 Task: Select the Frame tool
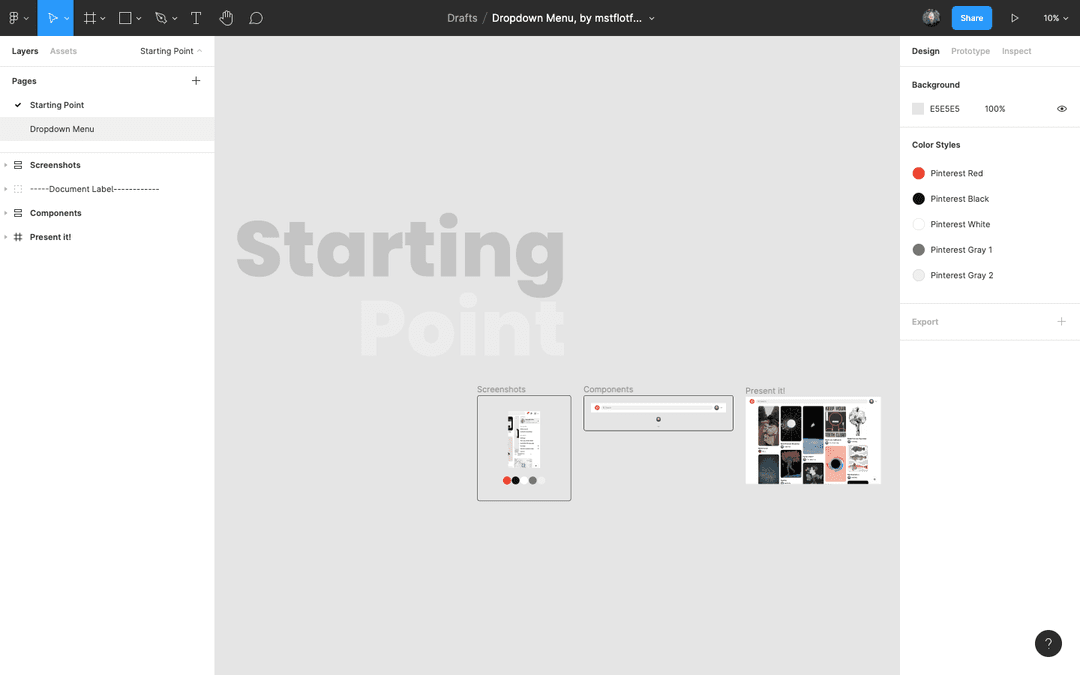90,17
